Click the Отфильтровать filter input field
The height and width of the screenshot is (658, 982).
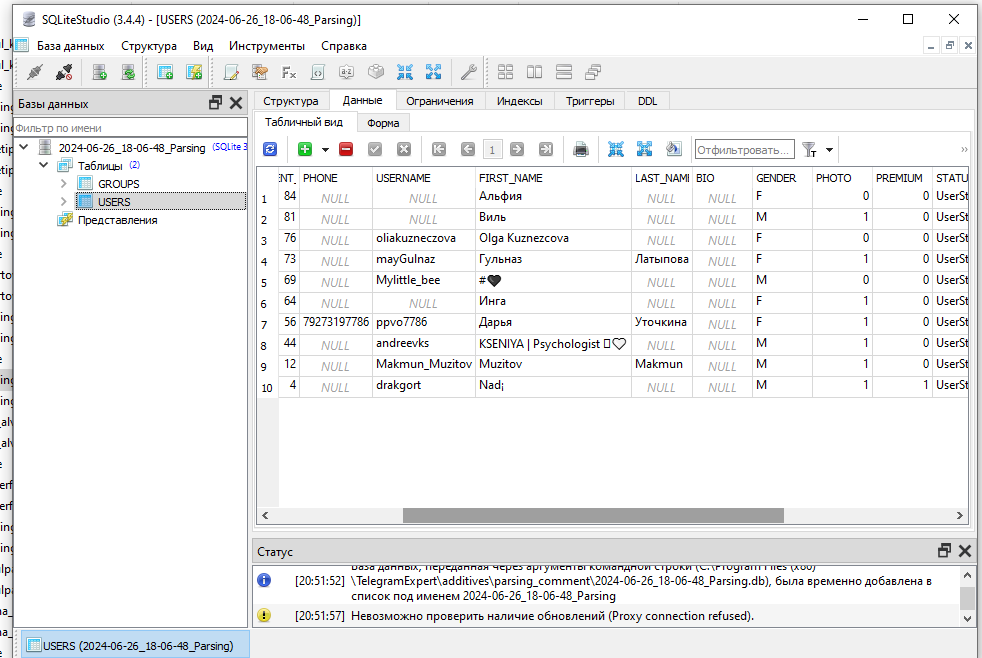point(744,149)
